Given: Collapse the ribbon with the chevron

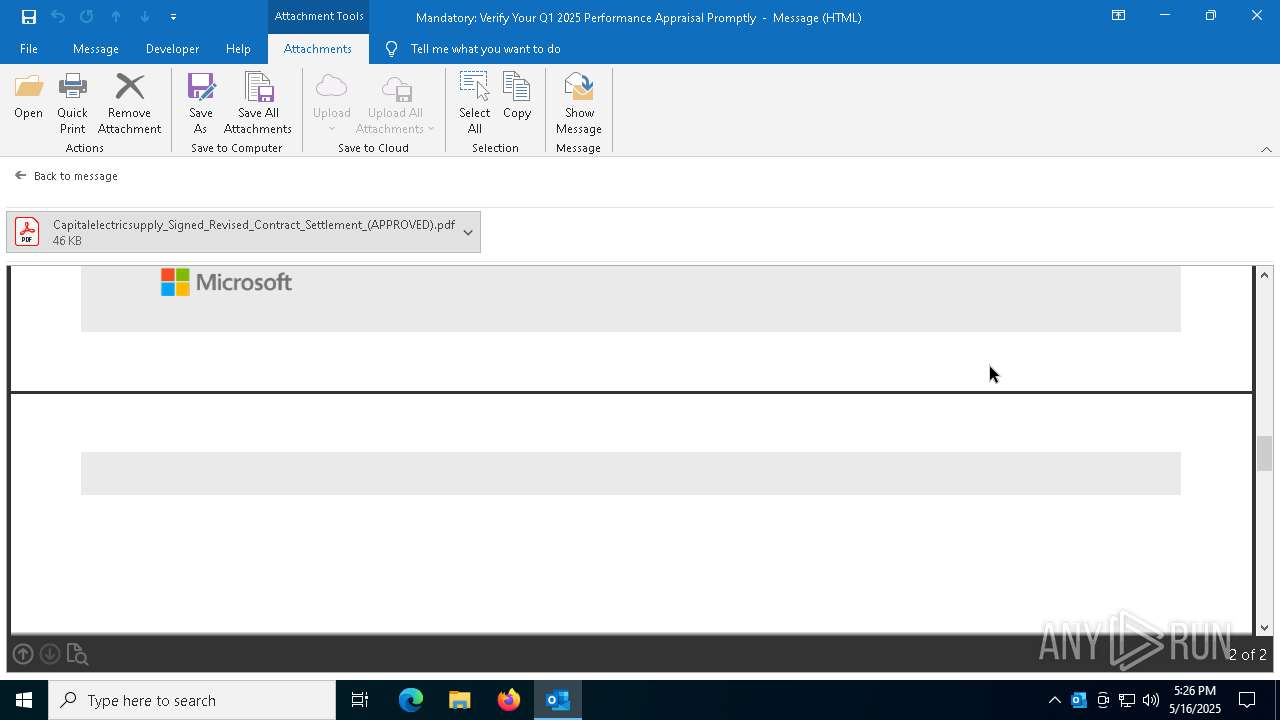Looking at the screenshot, I should click(x=1266, y=149).
